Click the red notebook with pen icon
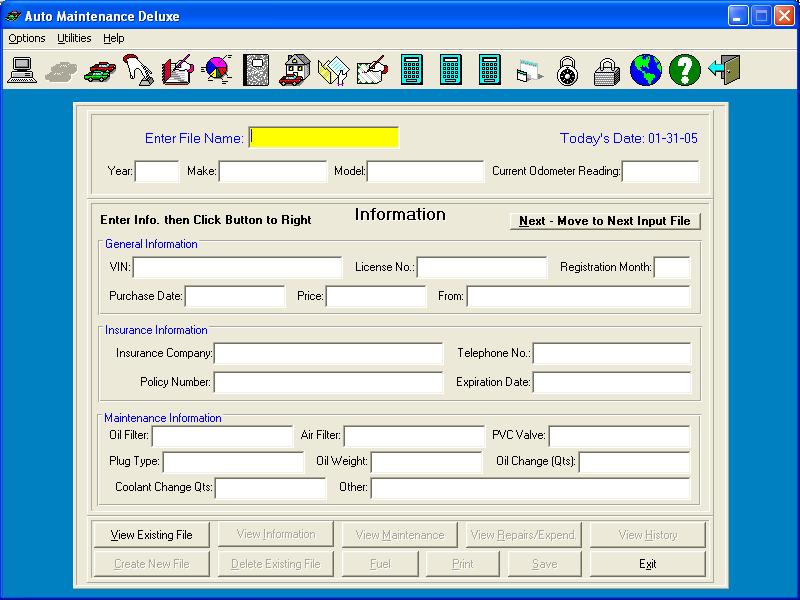This screenshot has width=800, height=600. 178,69
